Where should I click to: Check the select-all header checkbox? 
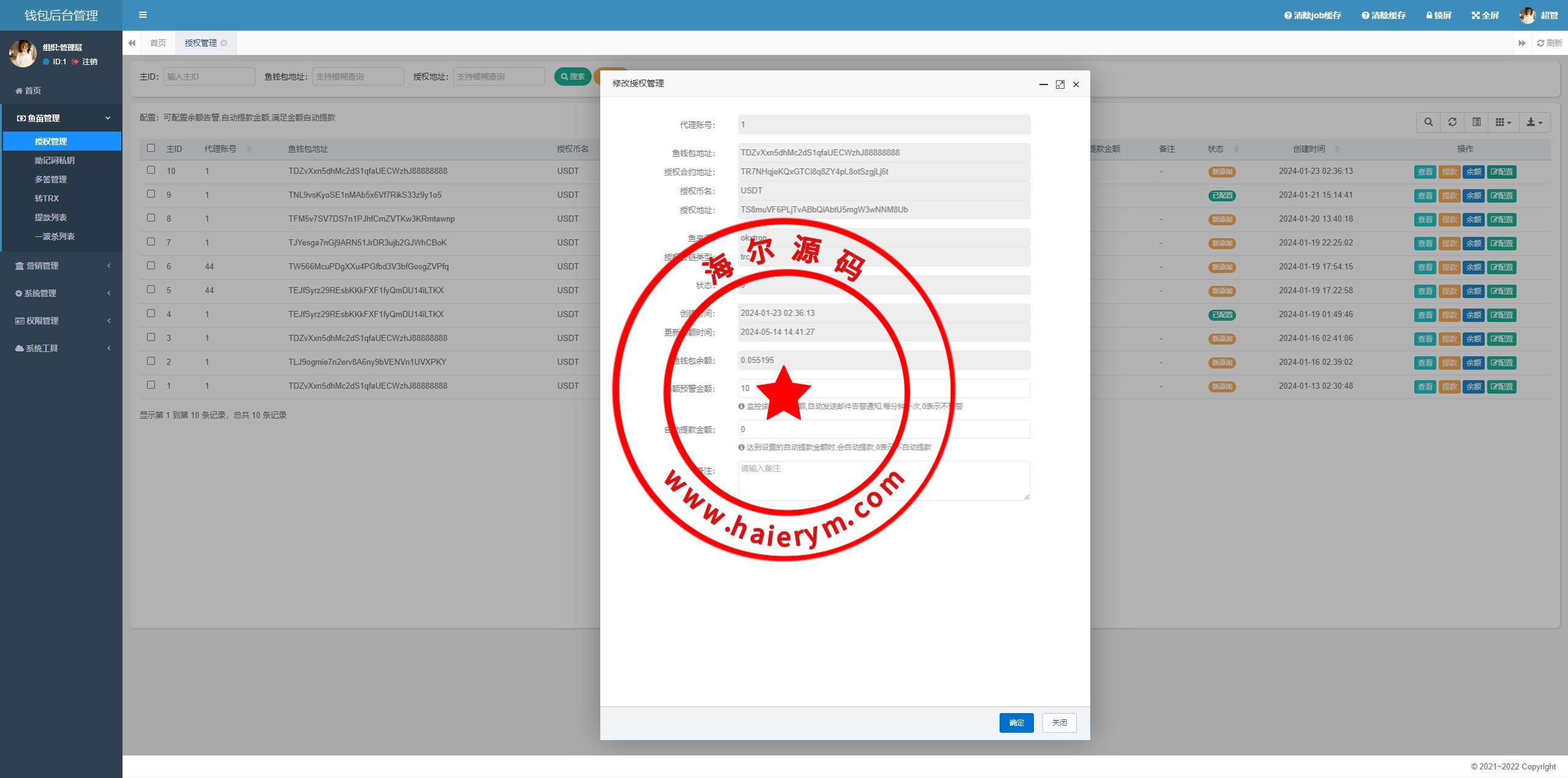[x=151, y=148]
